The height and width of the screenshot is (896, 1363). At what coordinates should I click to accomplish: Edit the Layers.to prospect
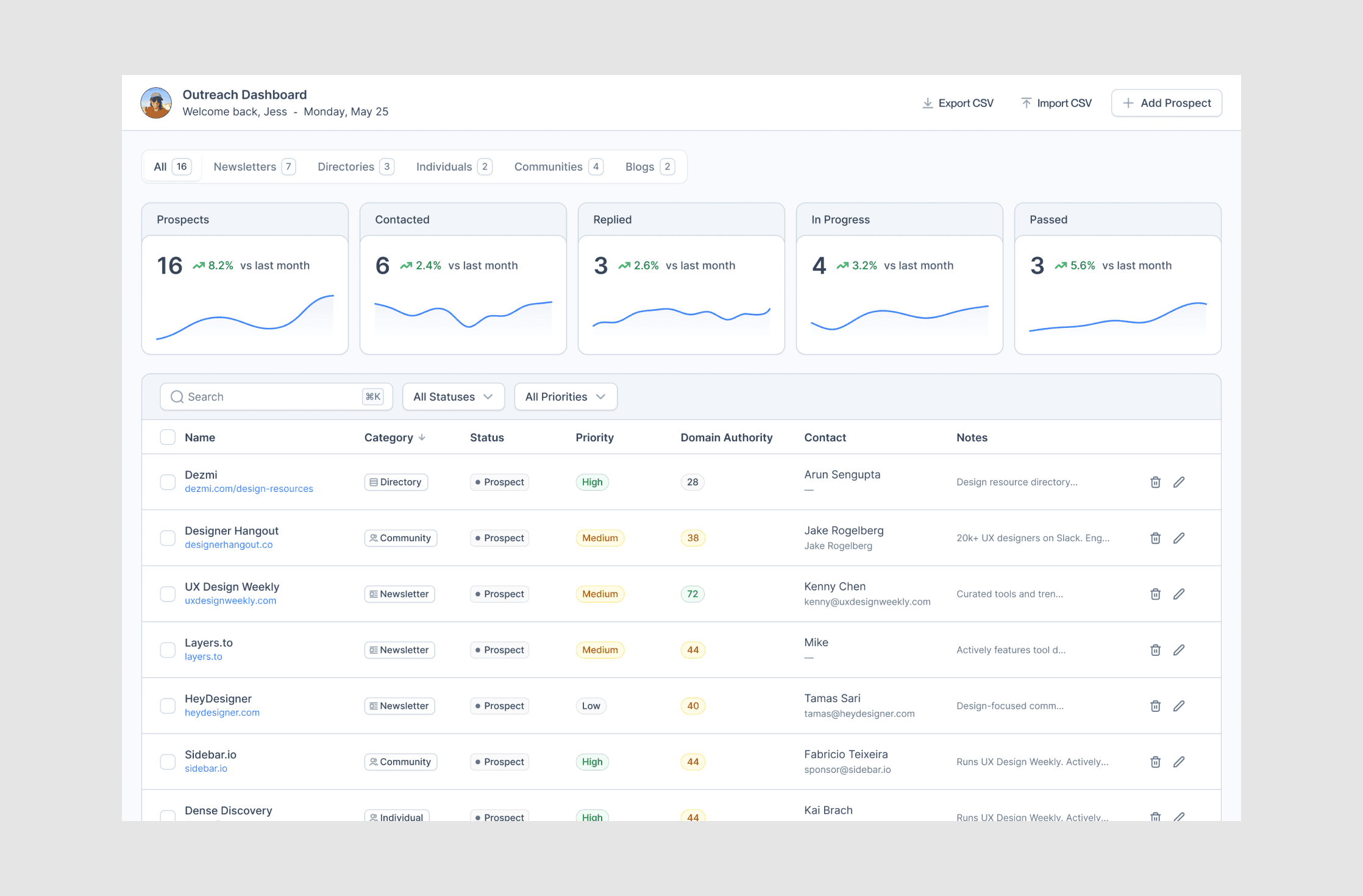[1179, 650]
